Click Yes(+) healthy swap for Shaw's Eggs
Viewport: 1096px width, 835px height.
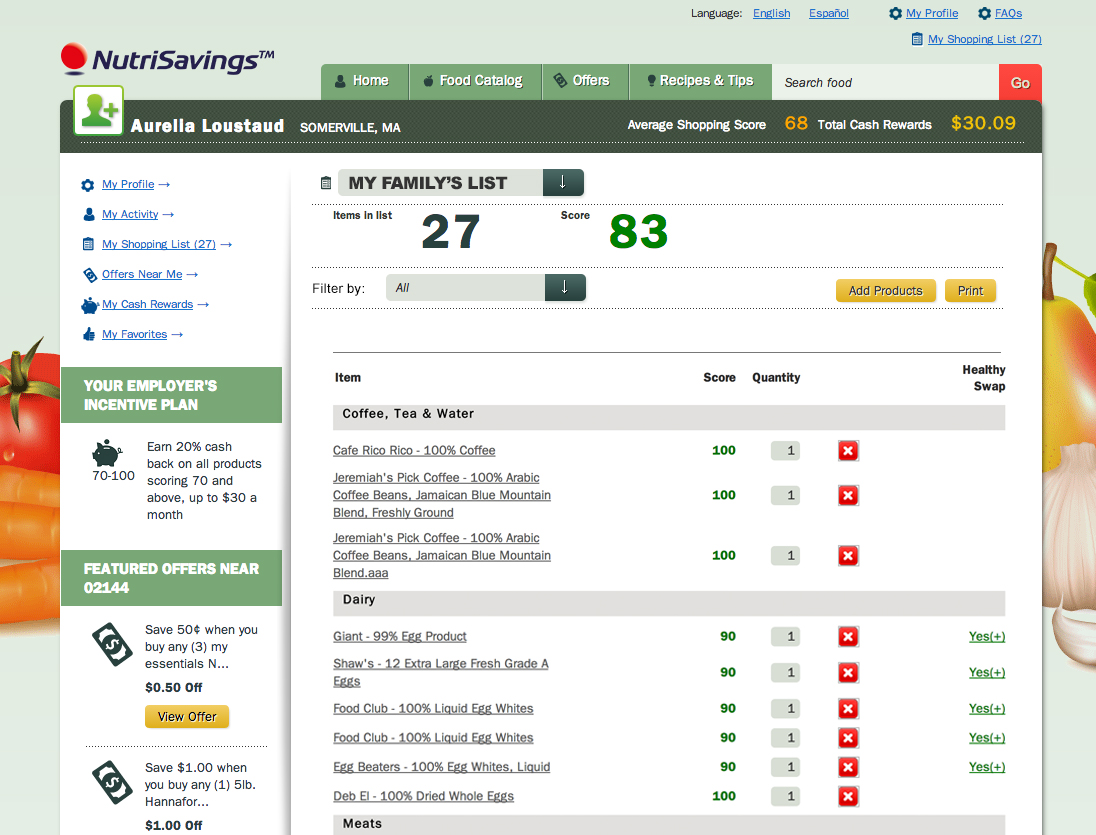point(987,673)
